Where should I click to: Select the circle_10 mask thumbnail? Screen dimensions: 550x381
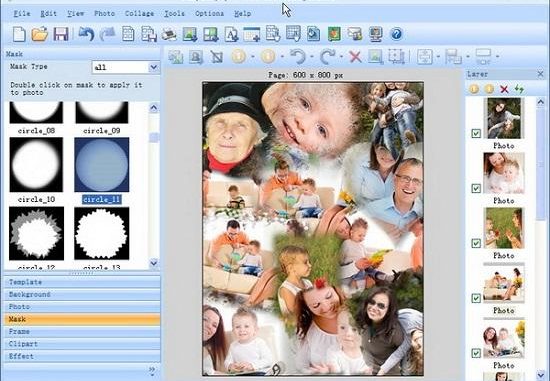(36, 165)
